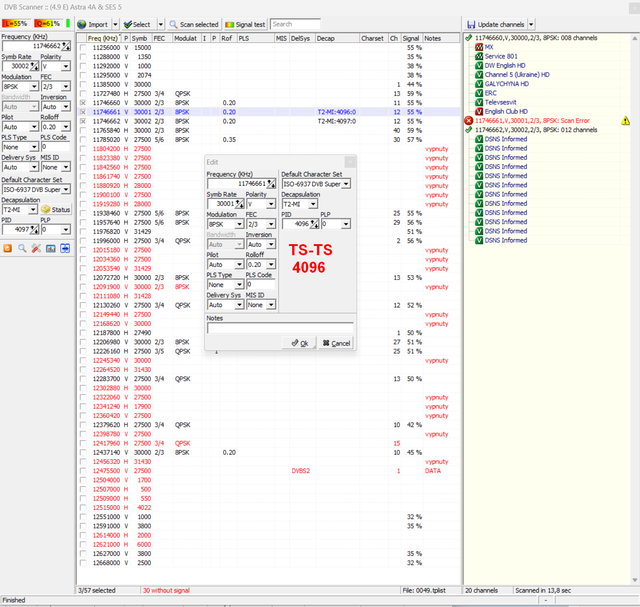Click T2-MI:4097:0 decap cell

coord(337,121)
